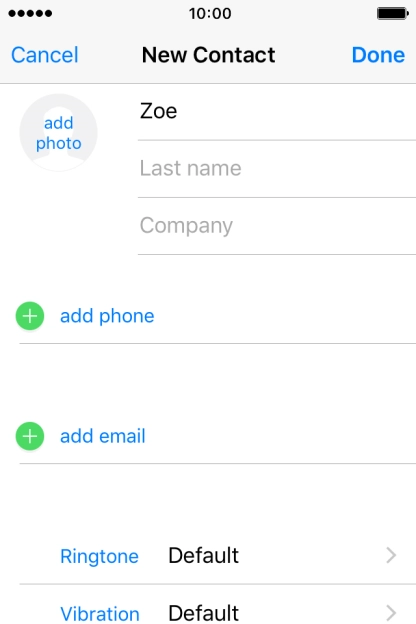
Task: Cancel creating the new contact
Action: click(45, 55)
